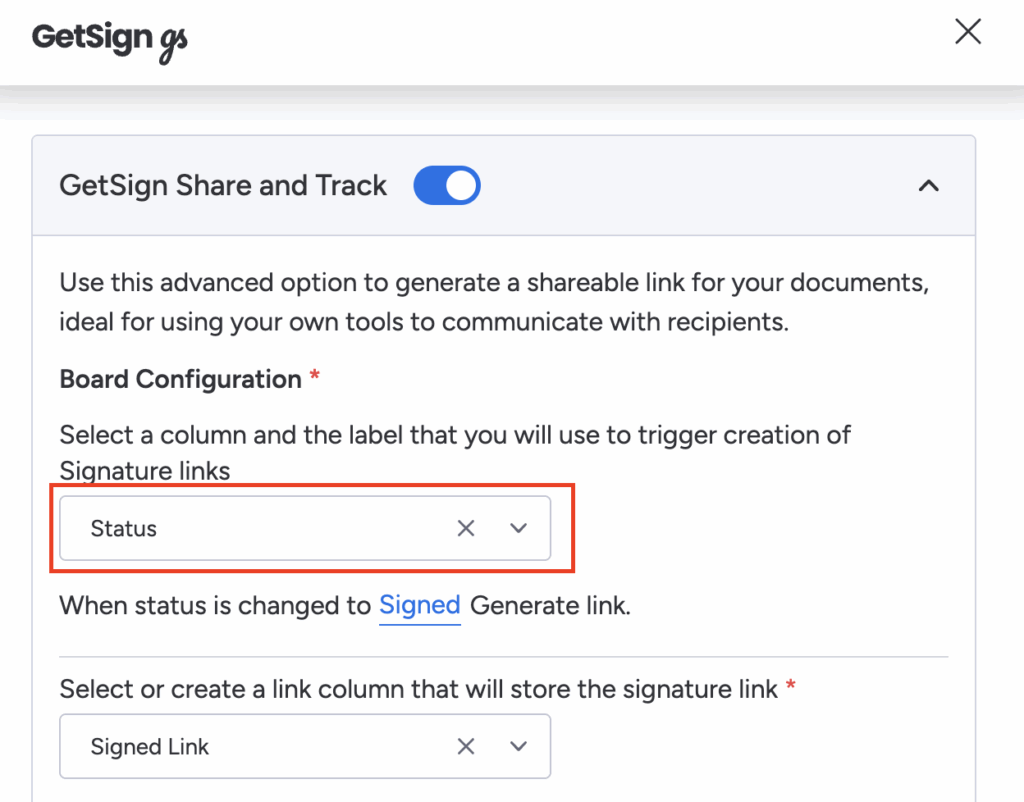Screen dimensions: 1024x802
Task: Collapse the Share and Track section chevron
Action: (x=929, y=186)
